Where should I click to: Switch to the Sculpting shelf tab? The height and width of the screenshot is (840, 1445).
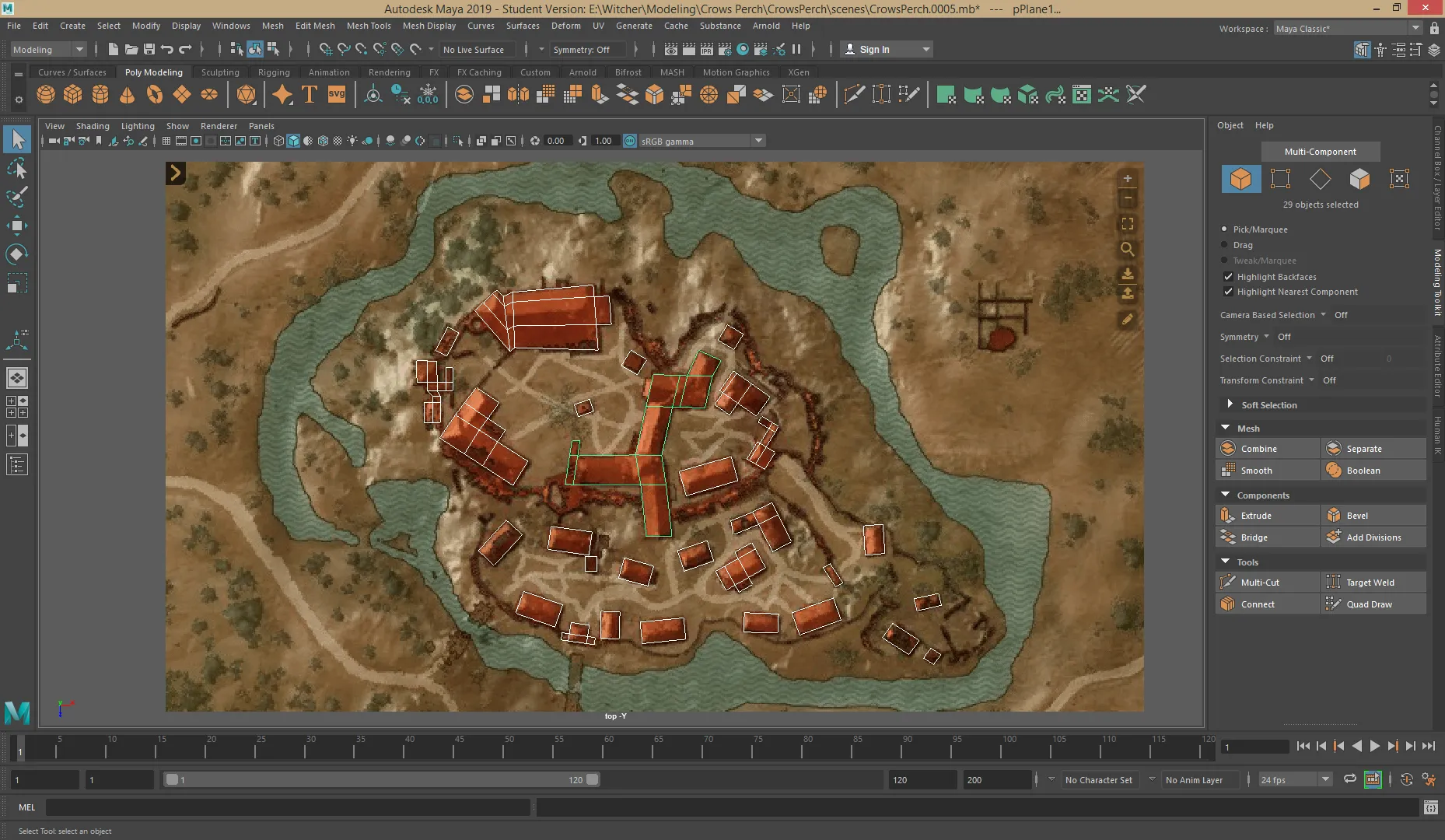pyautogui.click(x=220, y=72)
